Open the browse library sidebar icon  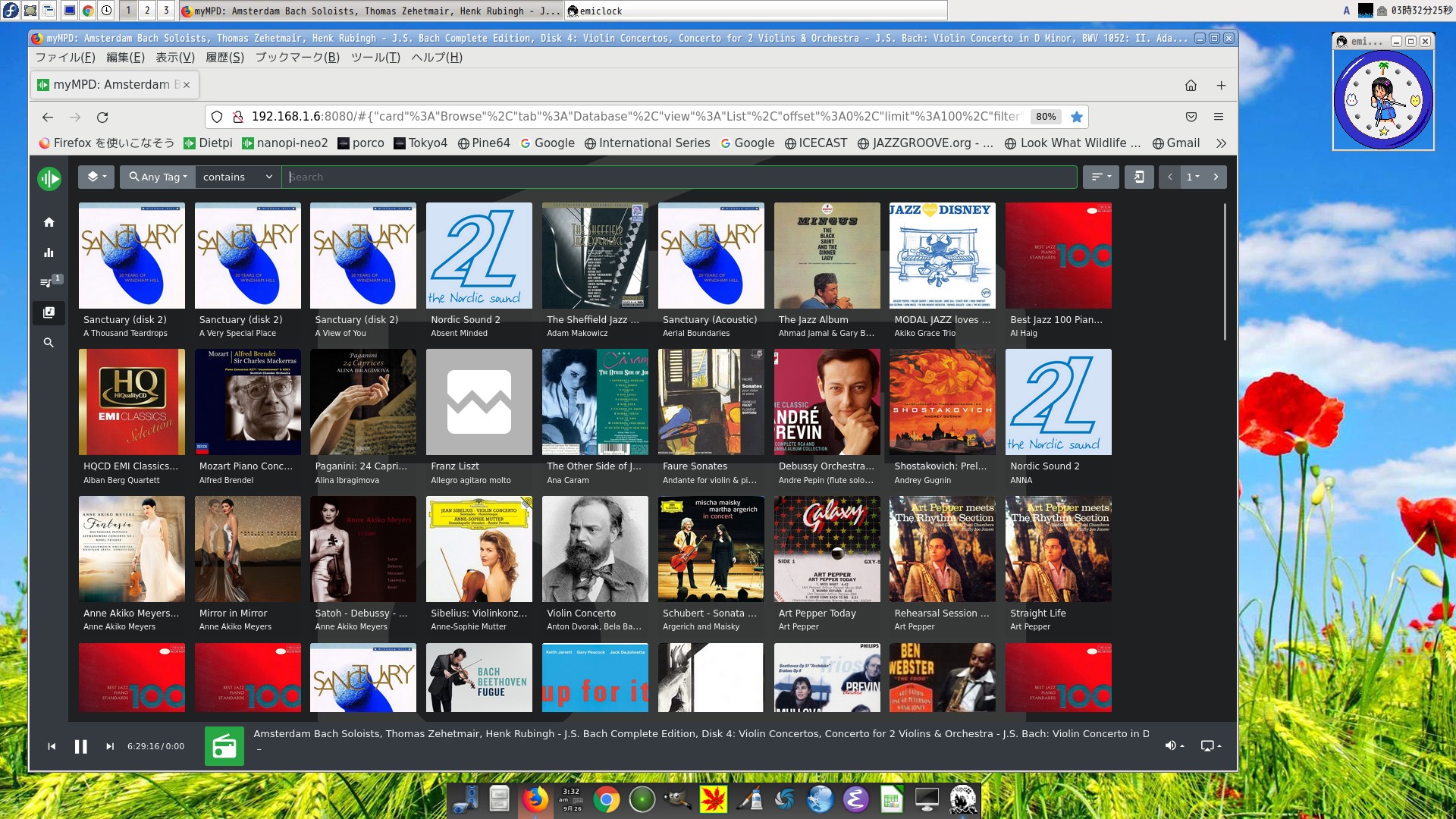(49, 312)
